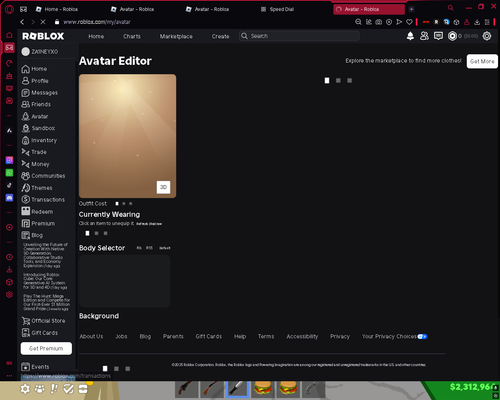
Task: Click the heart bookmark icon in address bar
Action: click(409, 22)
